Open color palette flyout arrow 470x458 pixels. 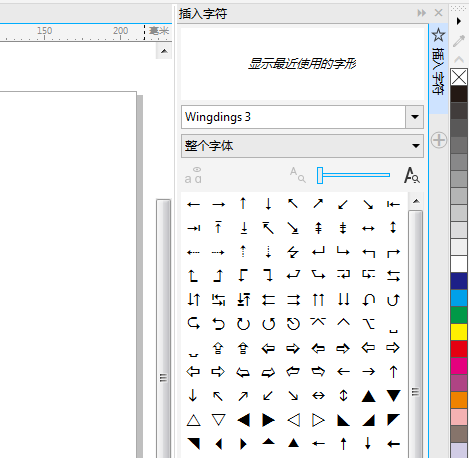(459, 21)
